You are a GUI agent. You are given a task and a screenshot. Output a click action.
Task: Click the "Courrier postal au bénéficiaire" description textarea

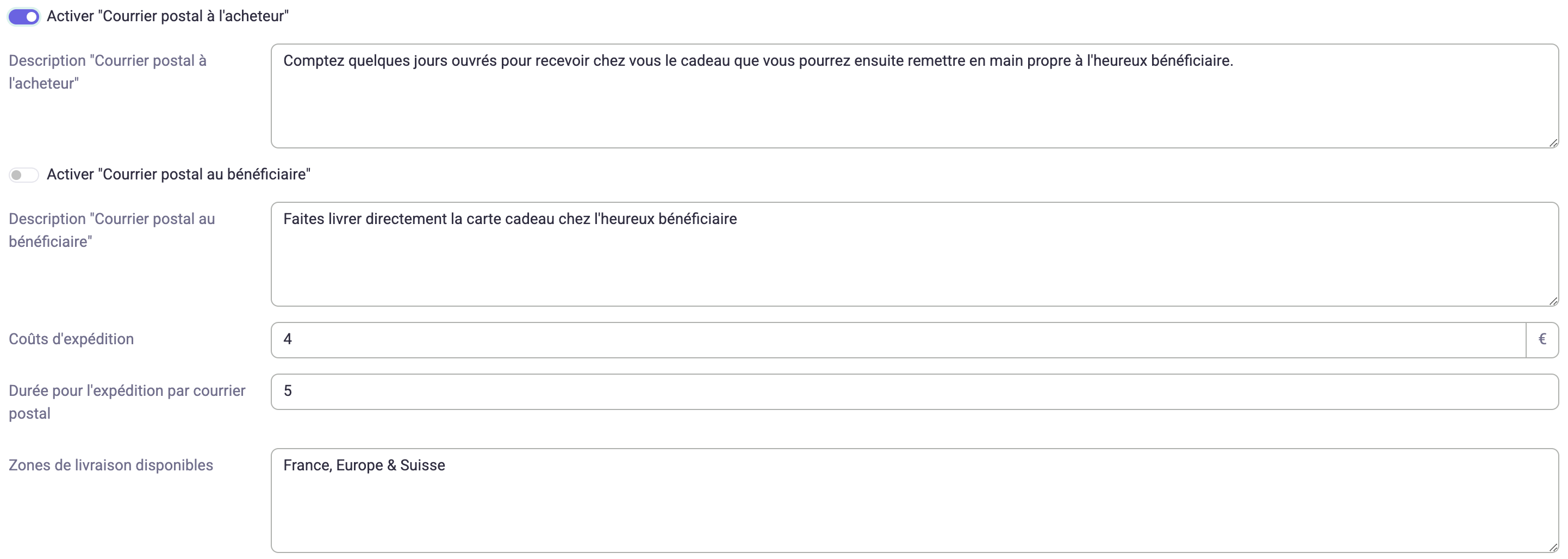[914, 254]
